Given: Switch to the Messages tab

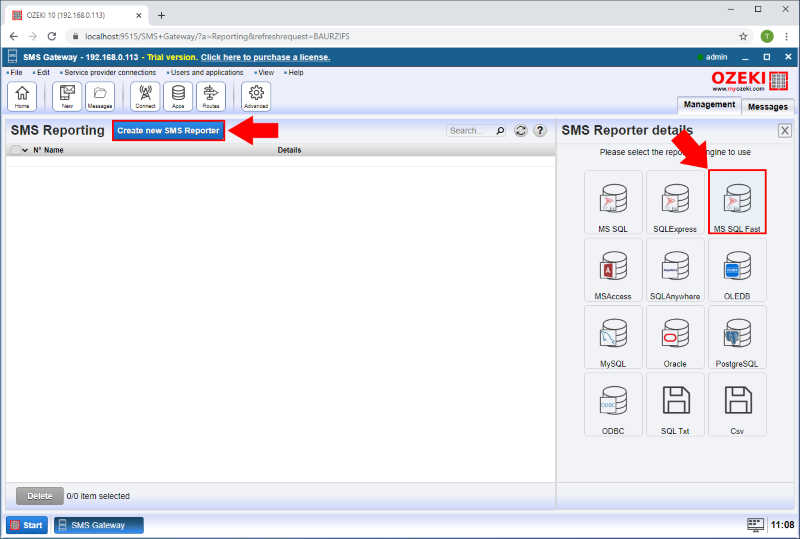Looking at the screenshot, I should click(x=767, y=107).
